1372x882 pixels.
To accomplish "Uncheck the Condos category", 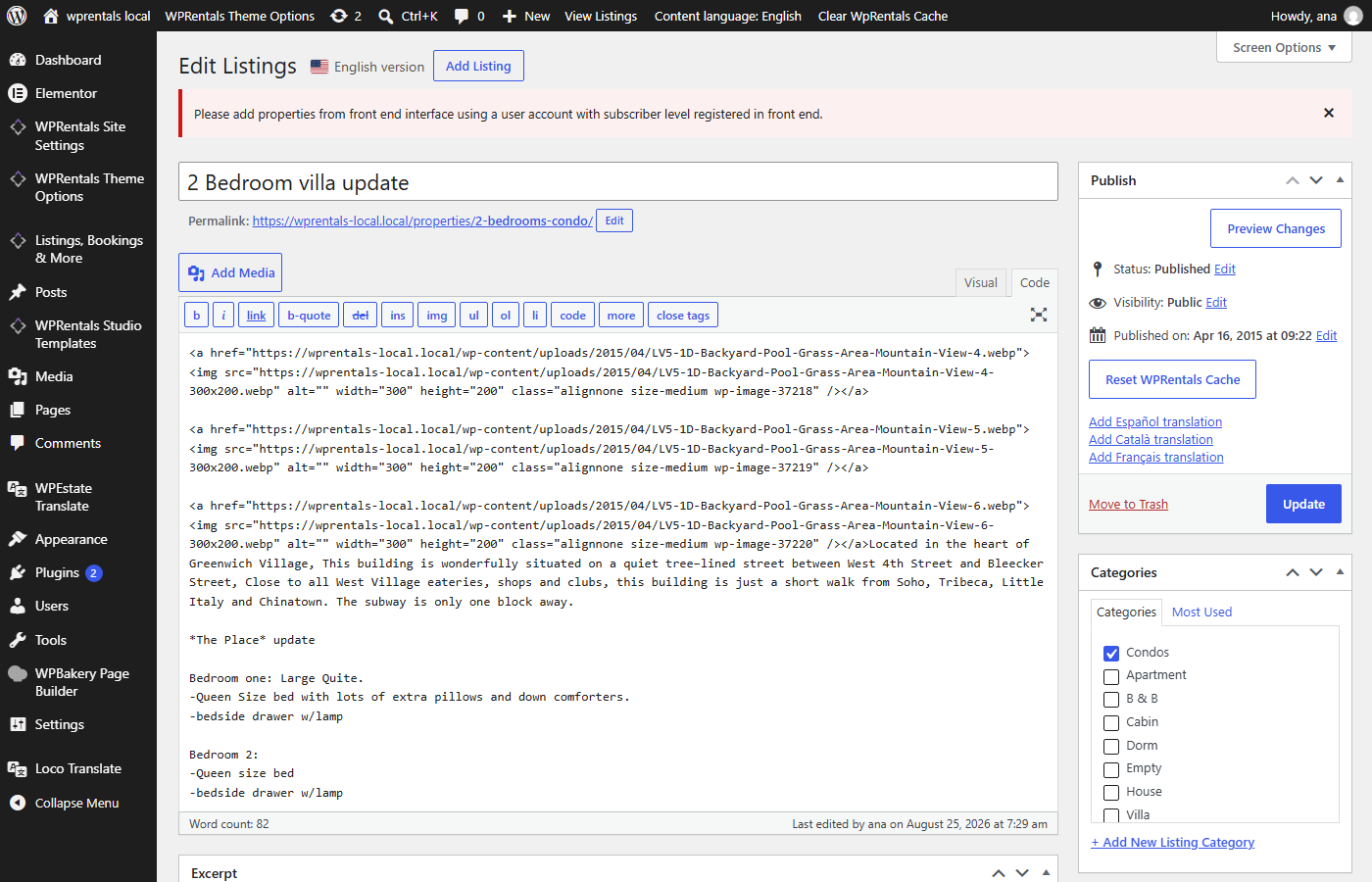I will point(1111,654).
